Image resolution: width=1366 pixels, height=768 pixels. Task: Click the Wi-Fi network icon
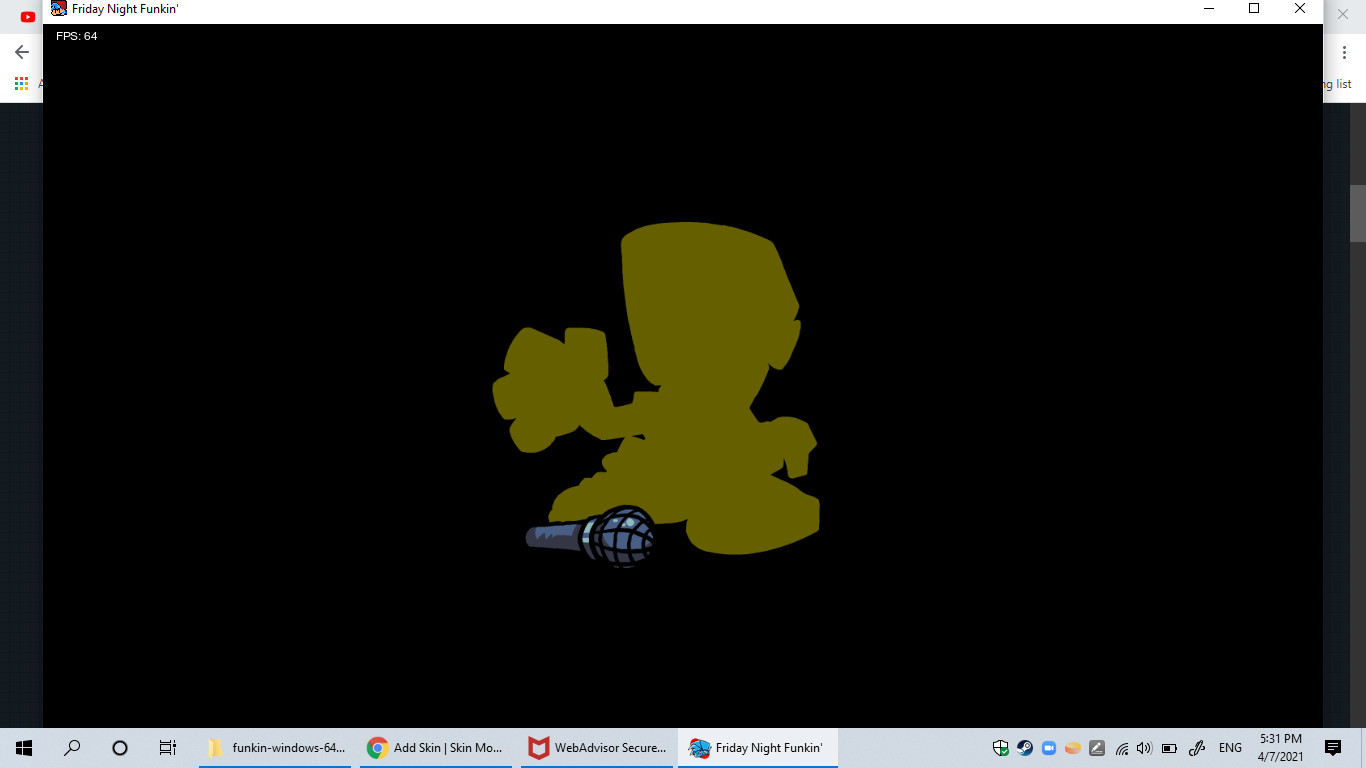(1121, 748)
